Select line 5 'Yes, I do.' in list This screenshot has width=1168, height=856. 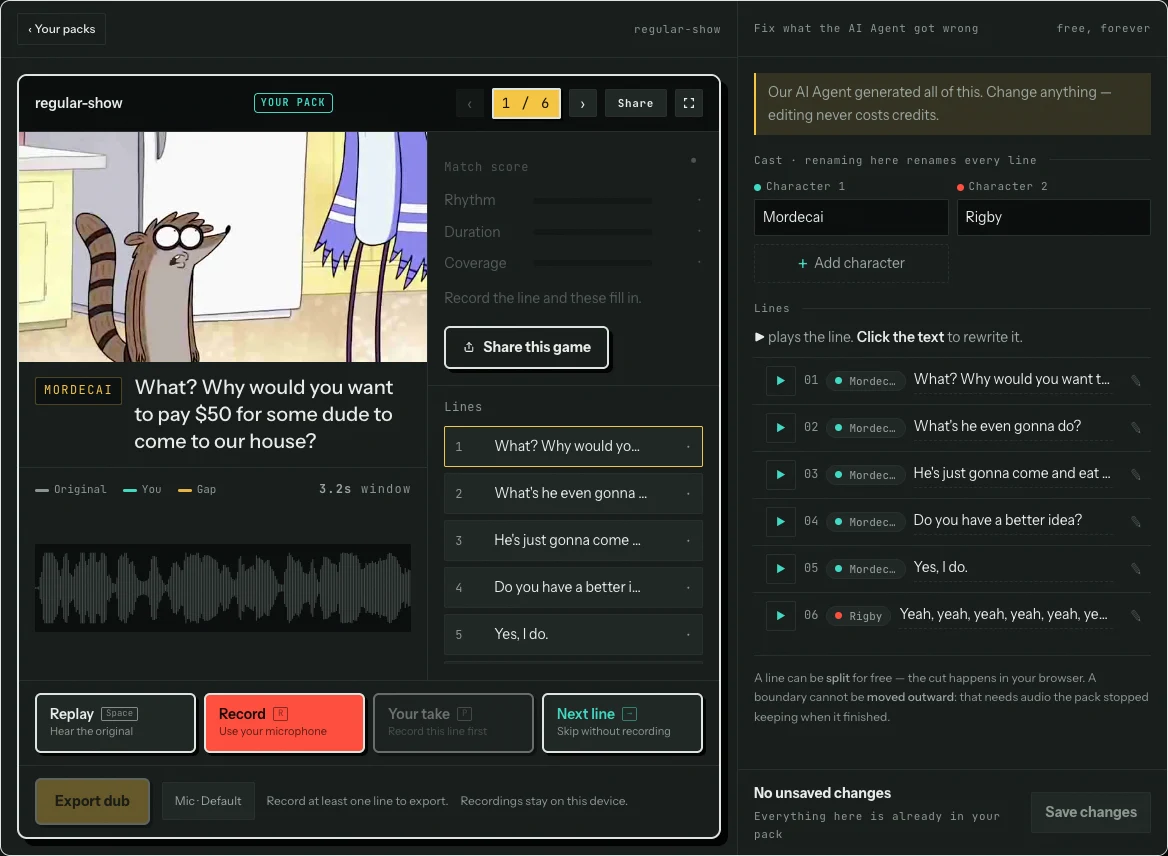[x=573, y=634]
